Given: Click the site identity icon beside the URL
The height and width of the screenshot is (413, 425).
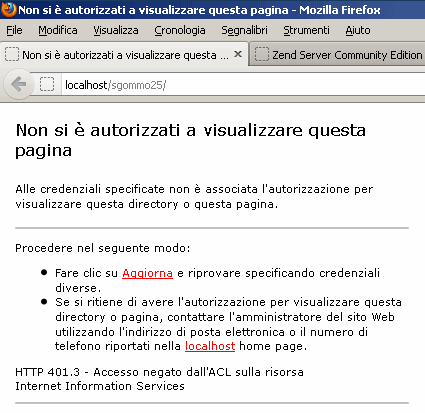Looking at the screenshot, I should pos(47,84).
